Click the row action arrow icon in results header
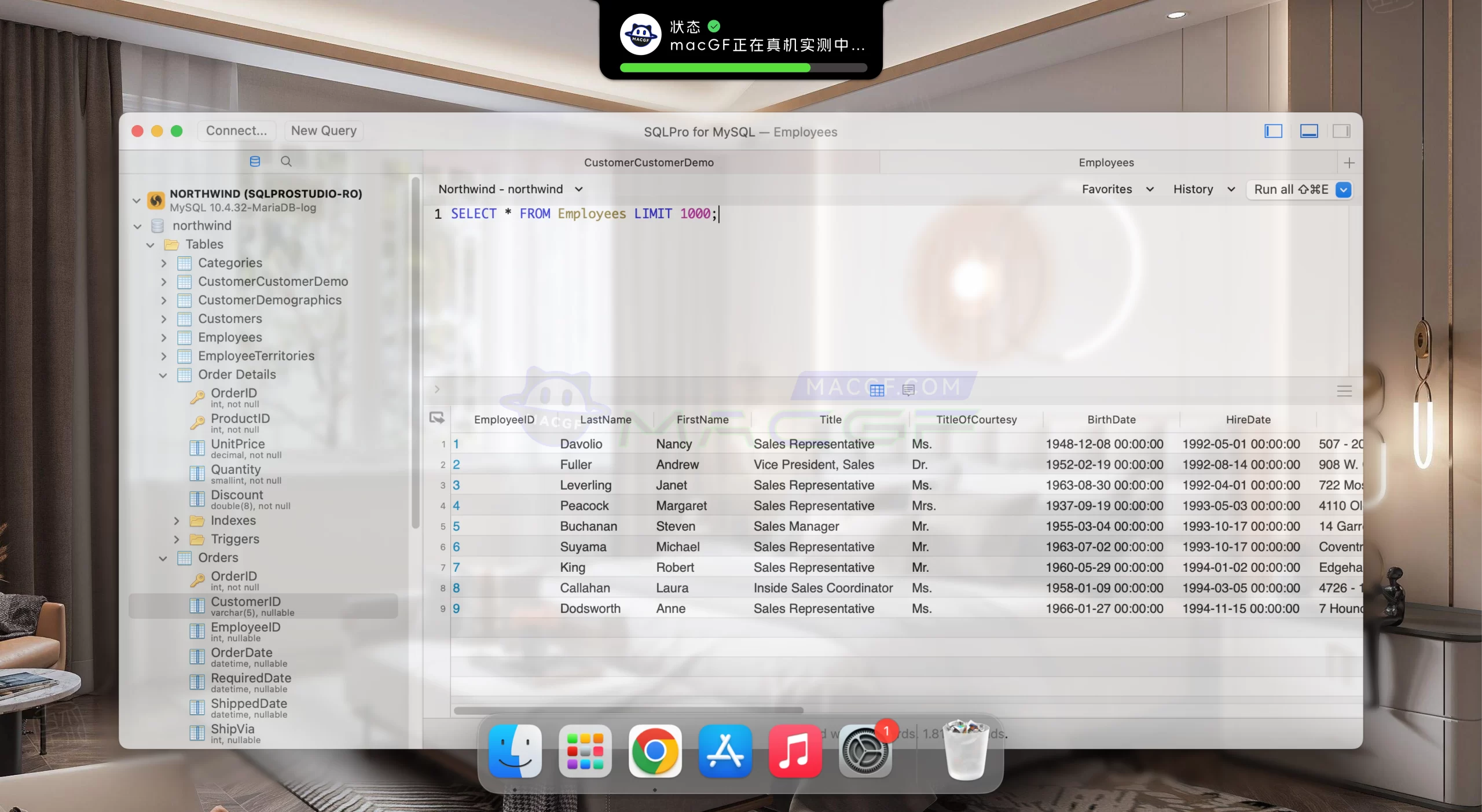Screen dimensions: 1482x812 coord(438,418)
